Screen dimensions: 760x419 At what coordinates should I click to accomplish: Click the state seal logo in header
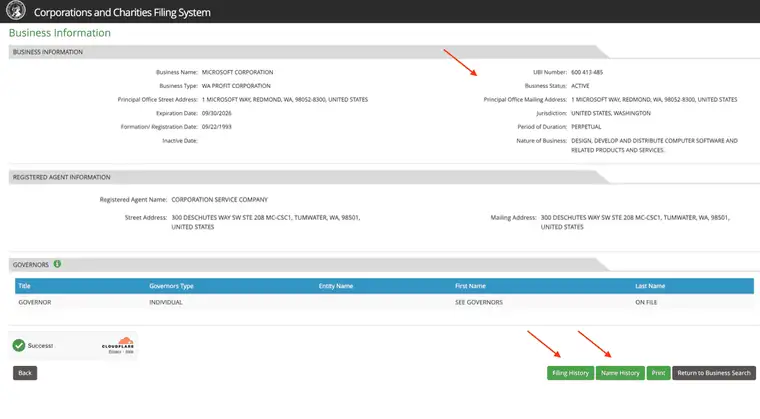[x=16, y=10]
